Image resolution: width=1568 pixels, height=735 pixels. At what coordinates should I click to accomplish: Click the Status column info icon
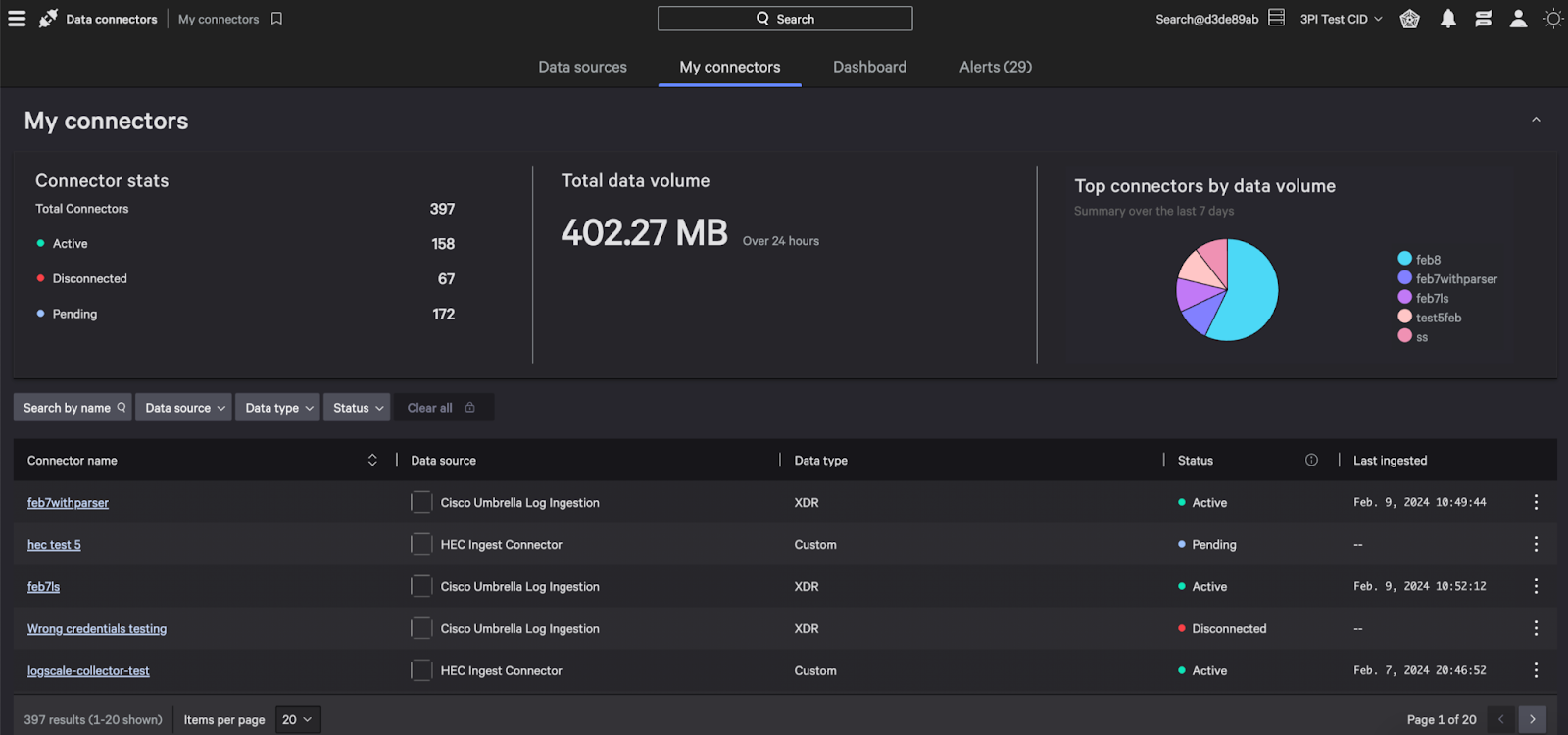(x=1311, y=460)
